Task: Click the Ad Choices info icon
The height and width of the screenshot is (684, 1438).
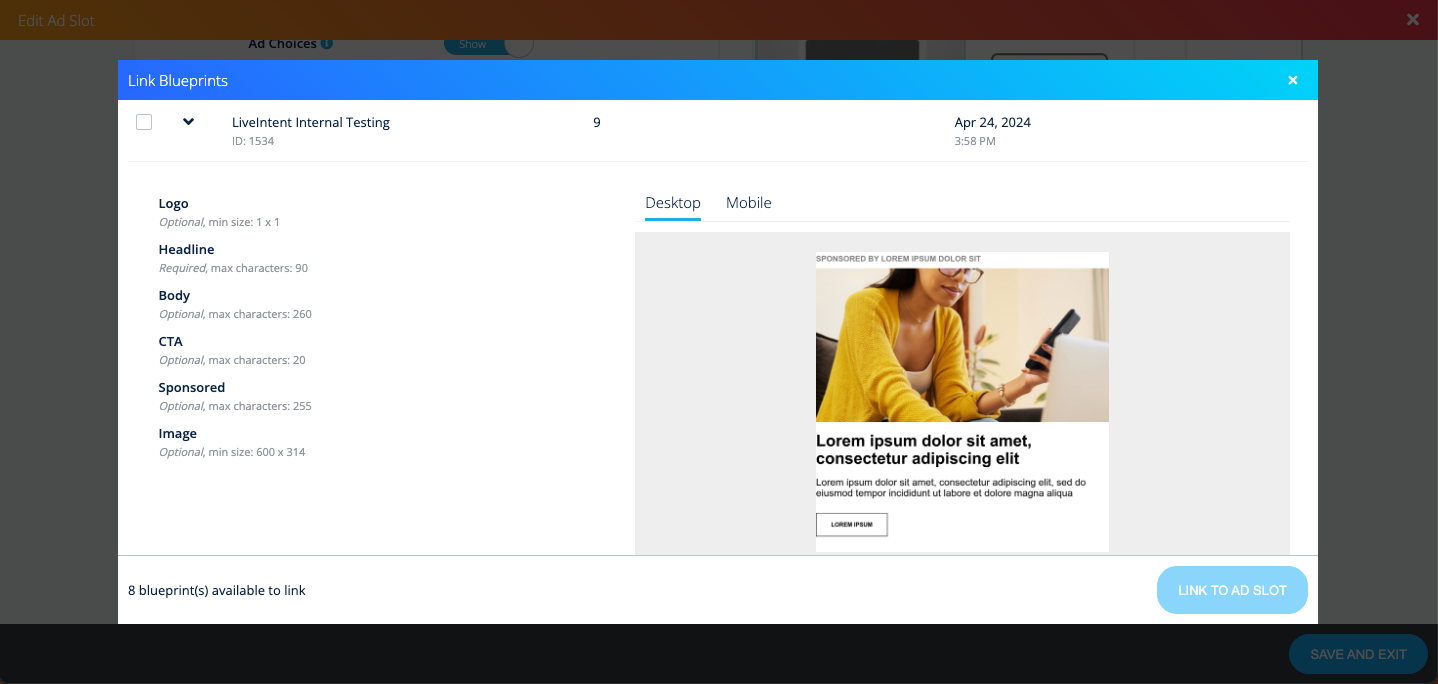Action: [x=327, y=44]
